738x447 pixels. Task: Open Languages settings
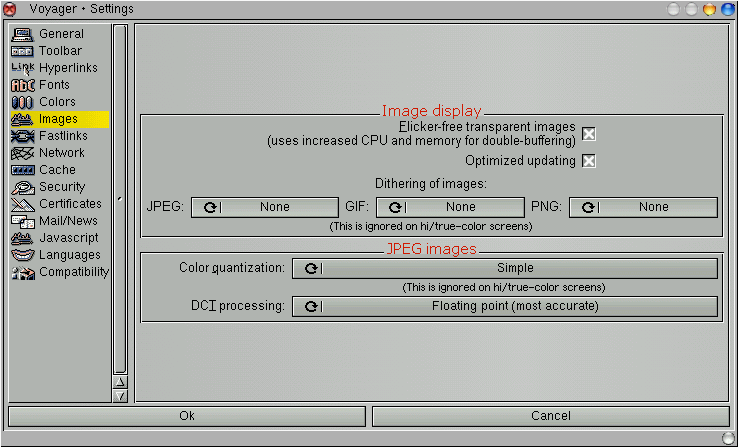(x=60, y=255)
